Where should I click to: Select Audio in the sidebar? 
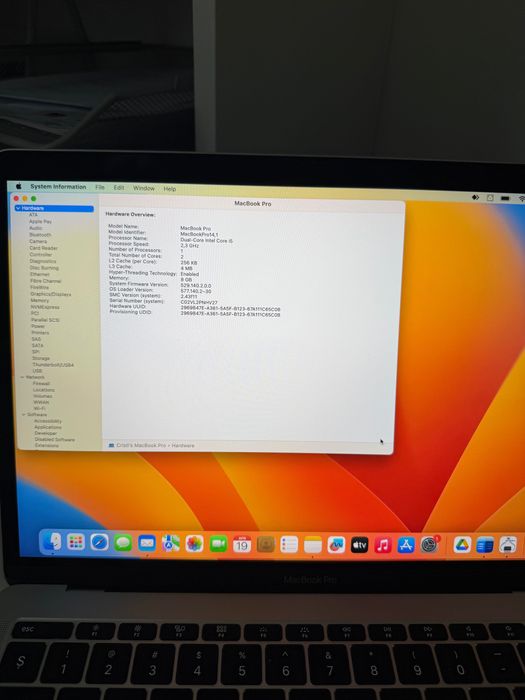click(x=36, y=228)
